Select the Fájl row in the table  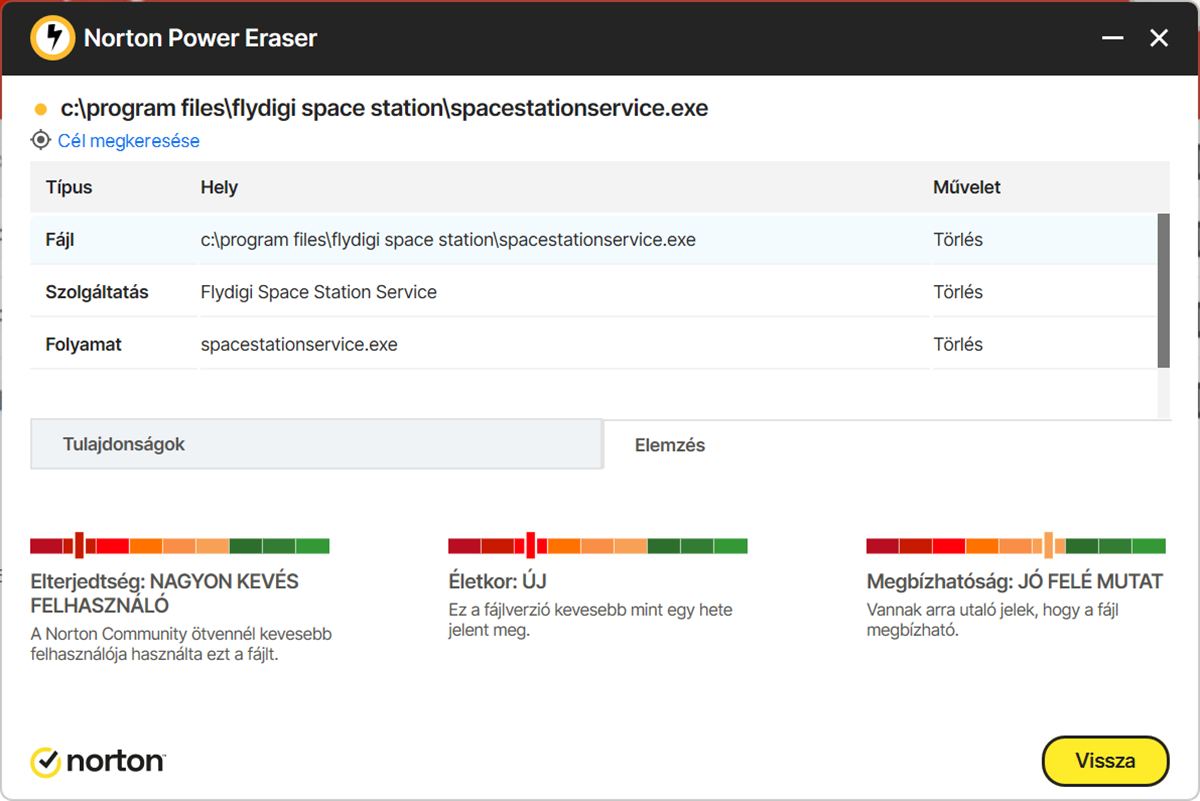pyautogui.click(x=447, y=240)
